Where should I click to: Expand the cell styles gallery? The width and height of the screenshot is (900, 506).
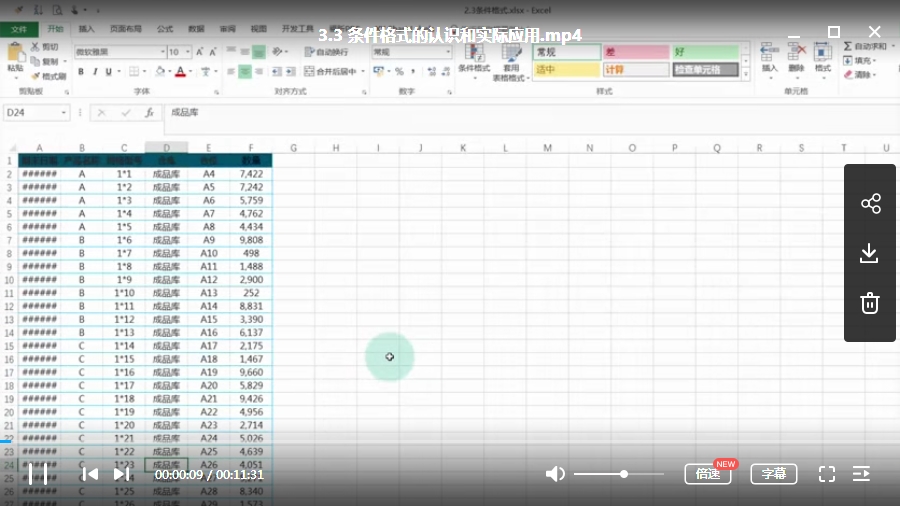coord(746,74)
